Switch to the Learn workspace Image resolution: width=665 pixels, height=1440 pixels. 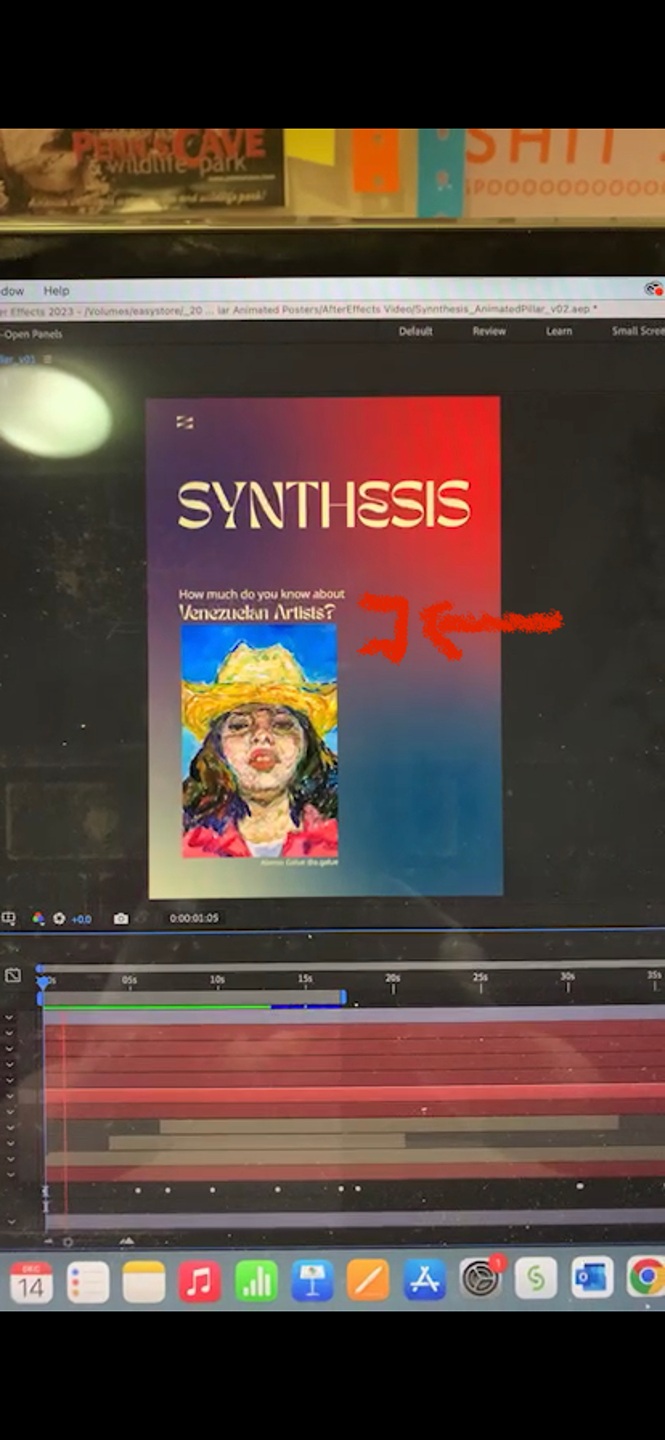(x=559, y=331)
